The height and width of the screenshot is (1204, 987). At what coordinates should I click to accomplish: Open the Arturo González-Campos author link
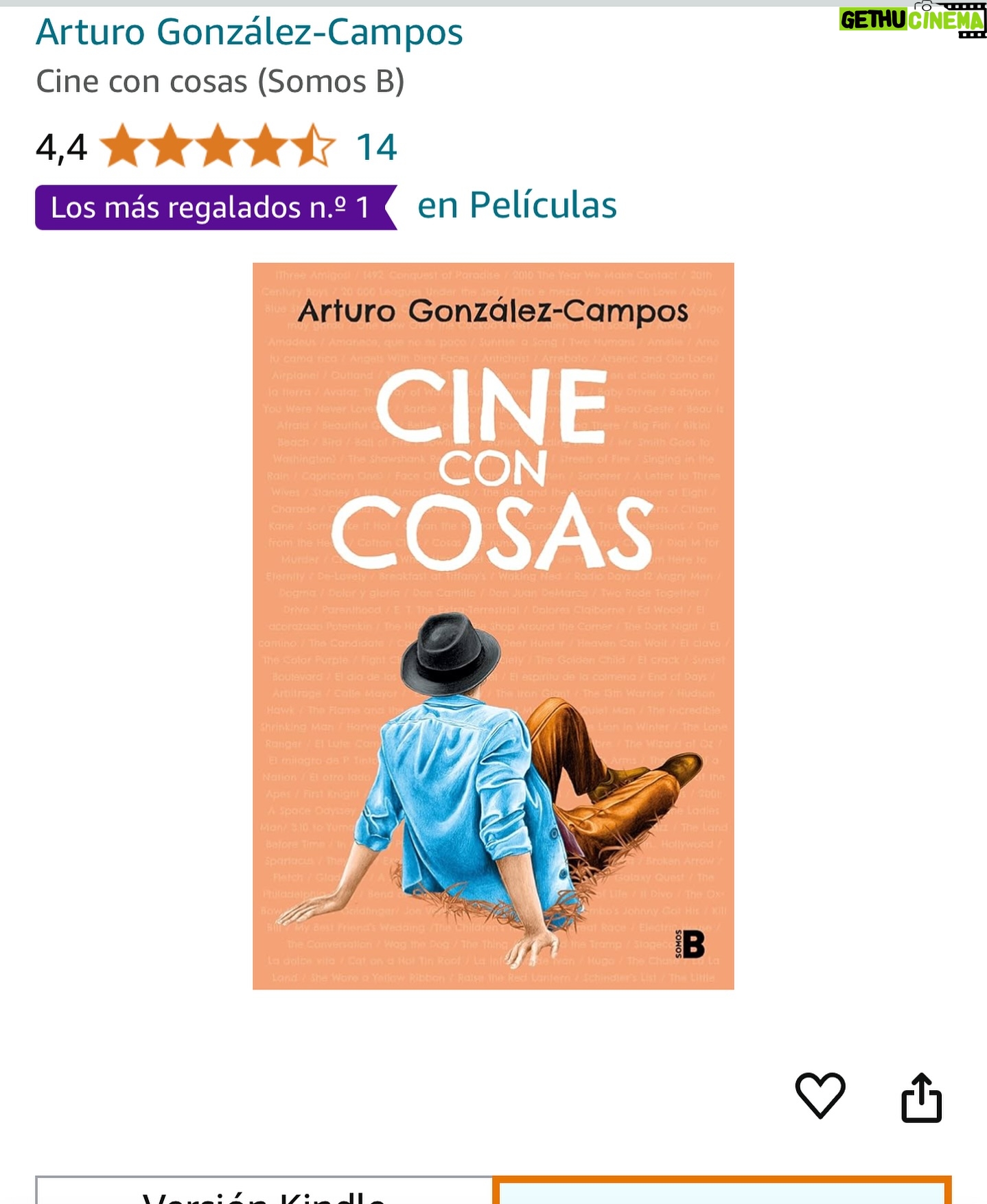click(x=249, y=32)
